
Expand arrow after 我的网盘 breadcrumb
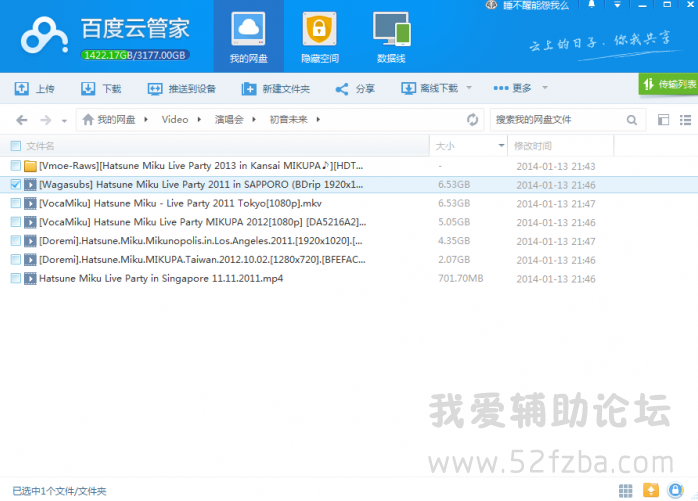tap(146, 119)
